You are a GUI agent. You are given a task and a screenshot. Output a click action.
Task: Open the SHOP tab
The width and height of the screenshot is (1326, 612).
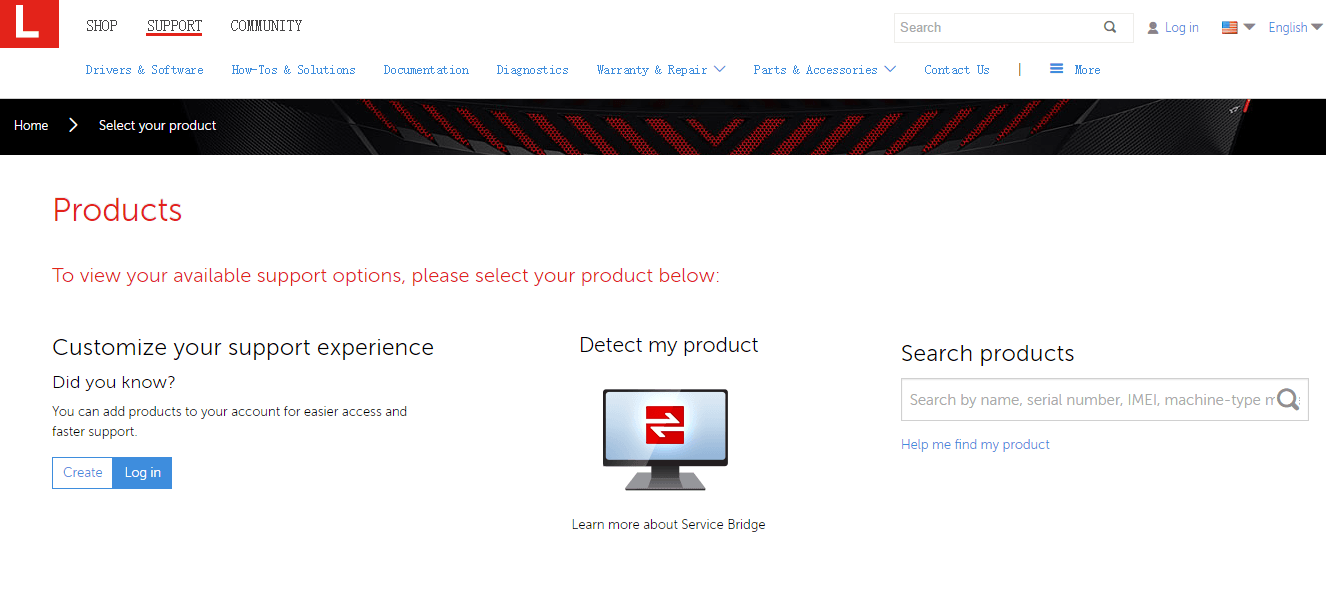pos(102,26)
